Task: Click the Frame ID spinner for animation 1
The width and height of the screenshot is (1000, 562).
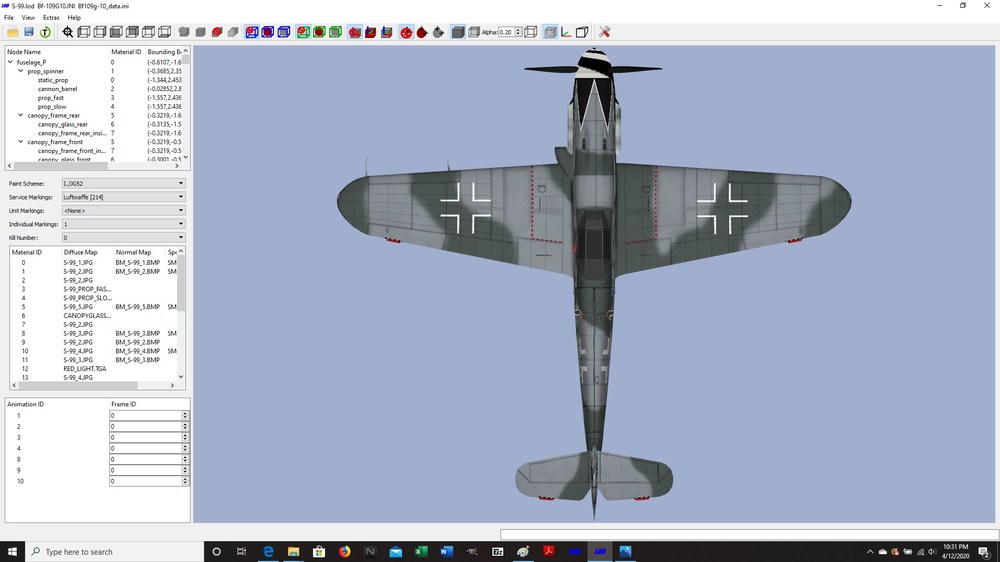Action: pyautogui.click(x=185, y=415)
